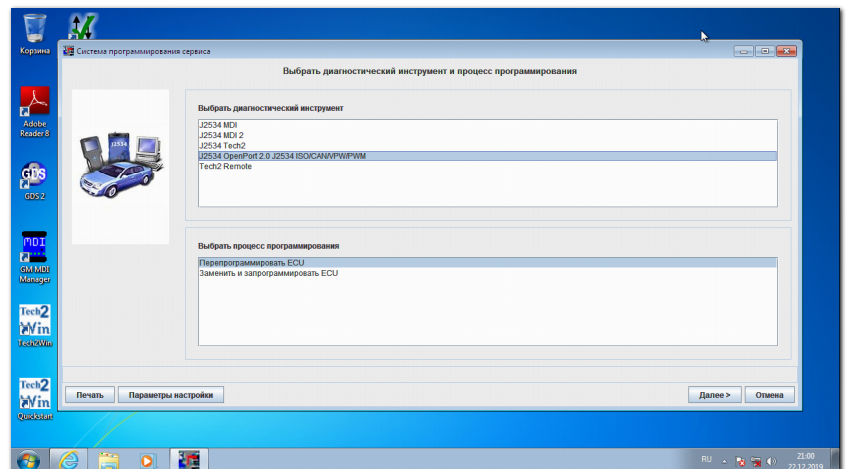Click the Далее > button
The width and height of the screenshot is (846, 469).
tap(714, 395)
